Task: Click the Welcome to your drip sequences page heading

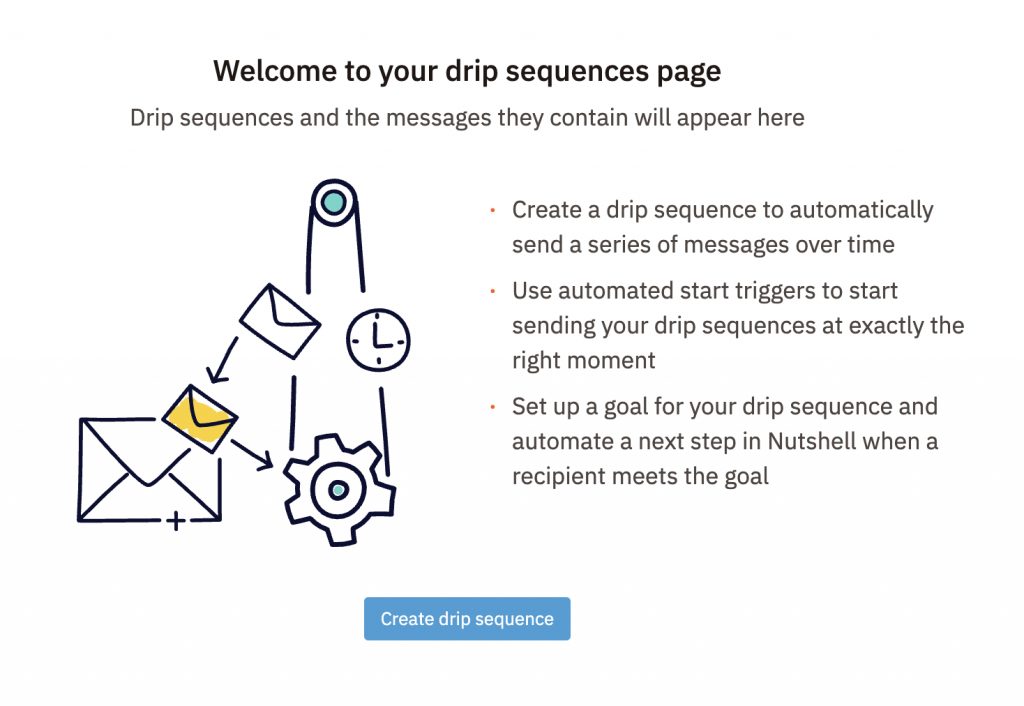Action: click(467, 71)
